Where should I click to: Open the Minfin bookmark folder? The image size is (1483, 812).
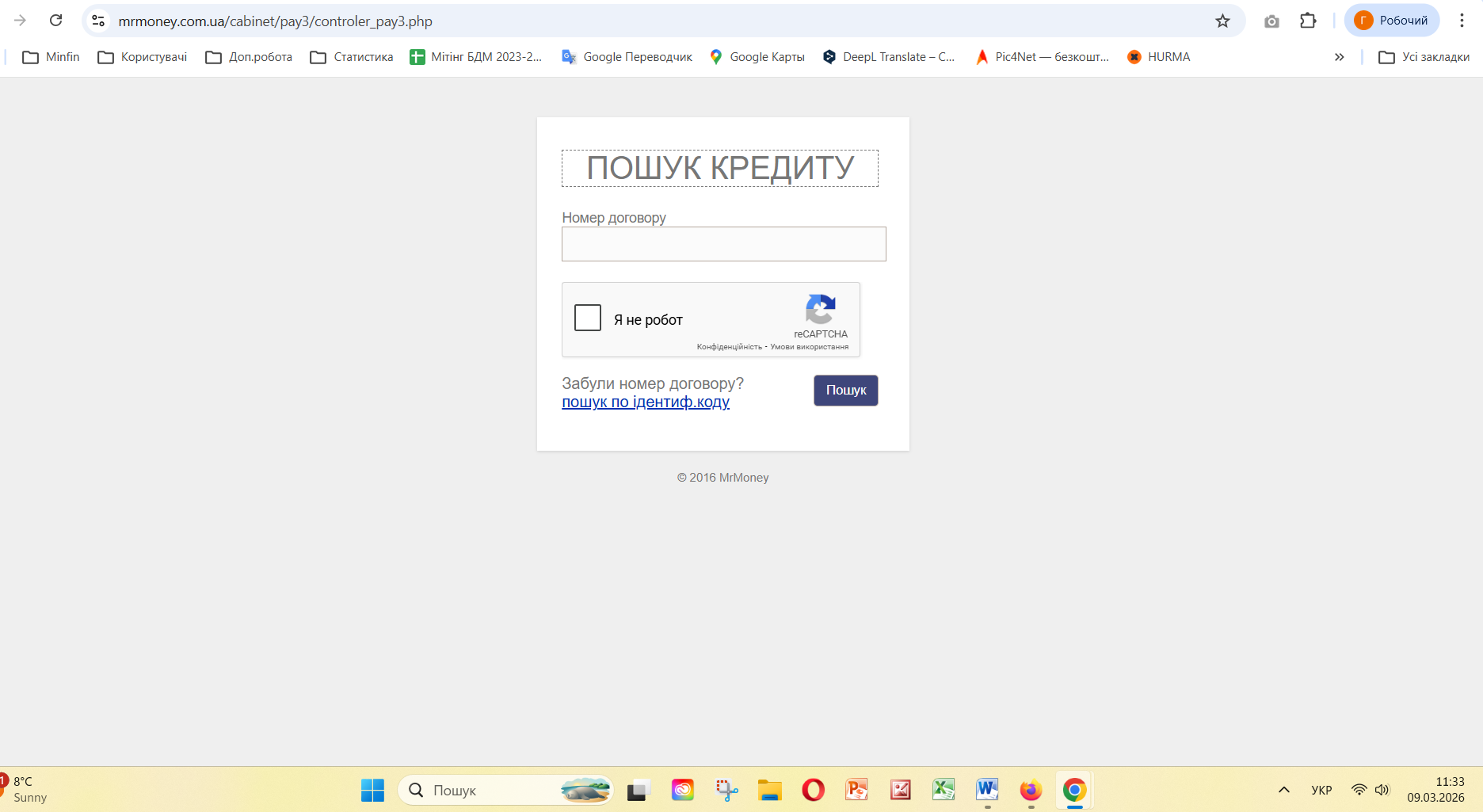51,57
